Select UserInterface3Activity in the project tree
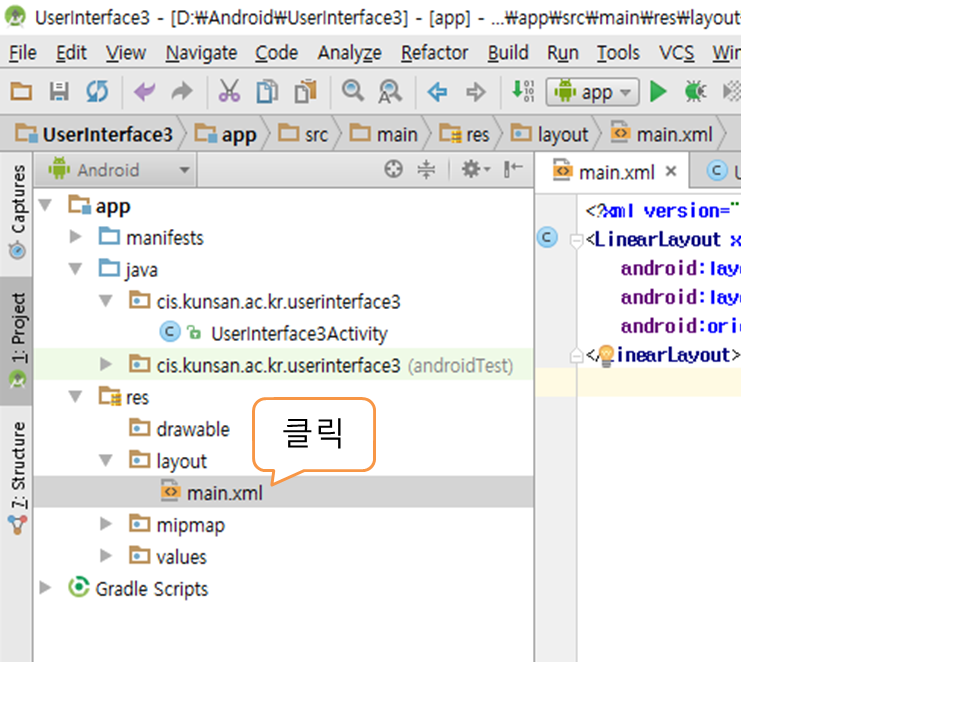This screenshot has width=960, height=720. (298, 333)
